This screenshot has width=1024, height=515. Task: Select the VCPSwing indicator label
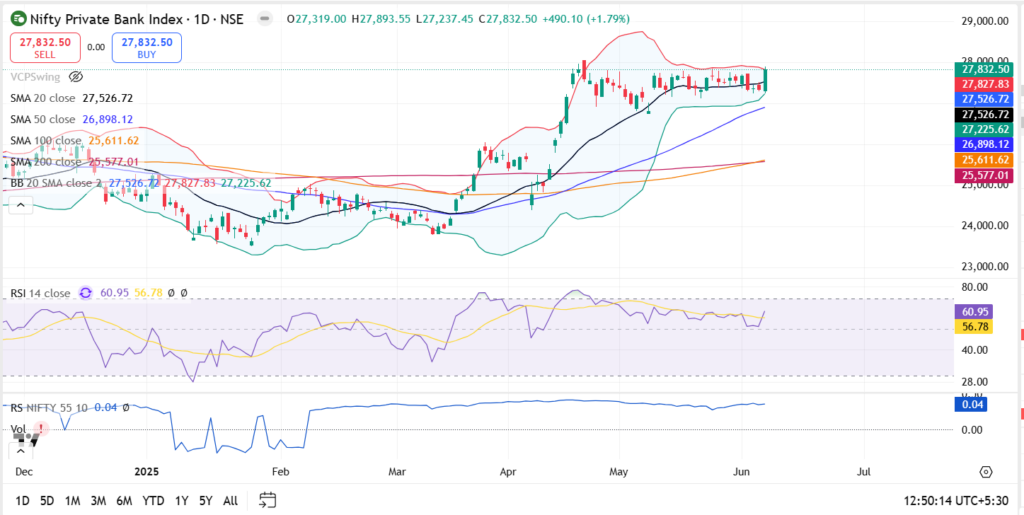[x=35, y=77]
